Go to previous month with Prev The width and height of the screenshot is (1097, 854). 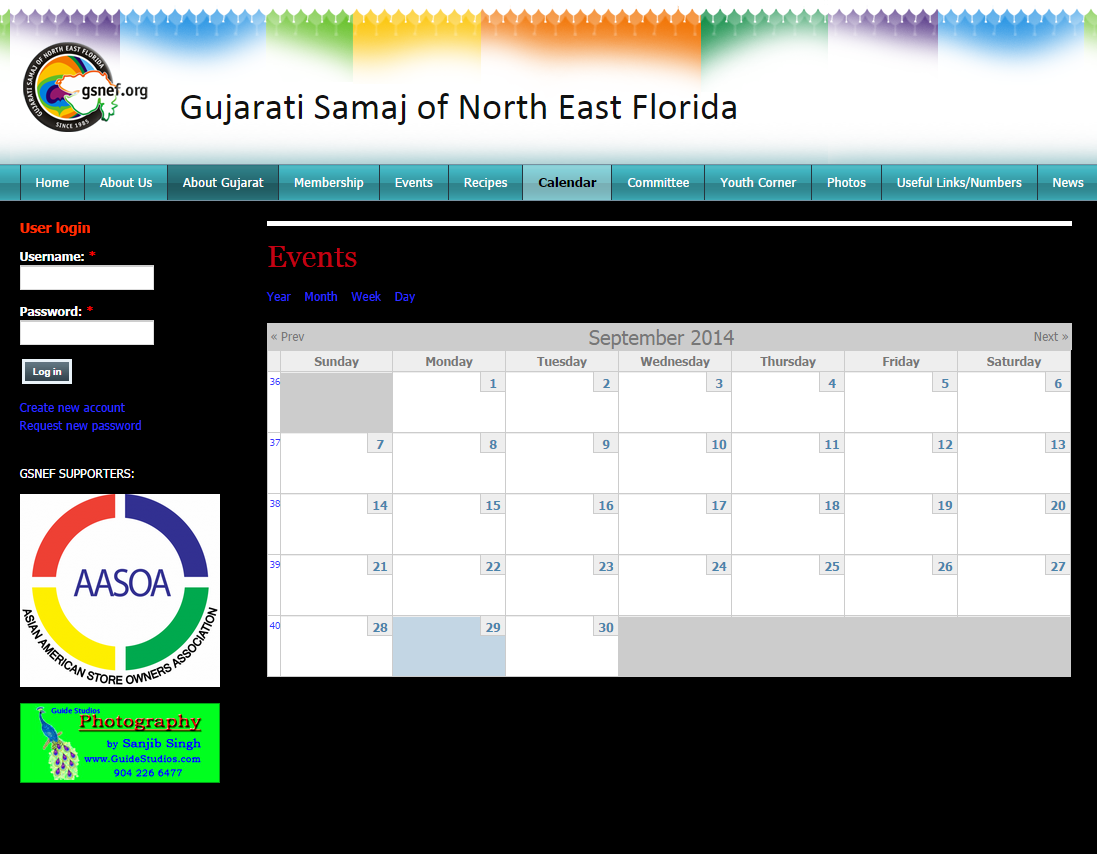pyautogui.click(x=288, y=337)
